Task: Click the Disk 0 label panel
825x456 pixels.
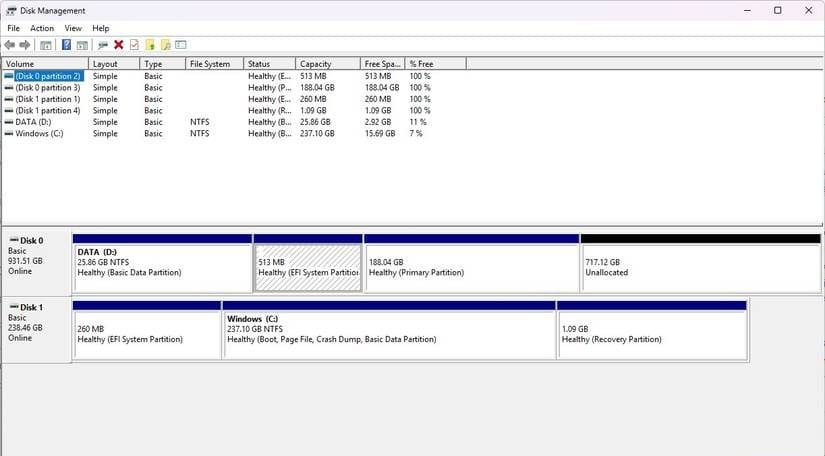Action: (x=37, y=261)
